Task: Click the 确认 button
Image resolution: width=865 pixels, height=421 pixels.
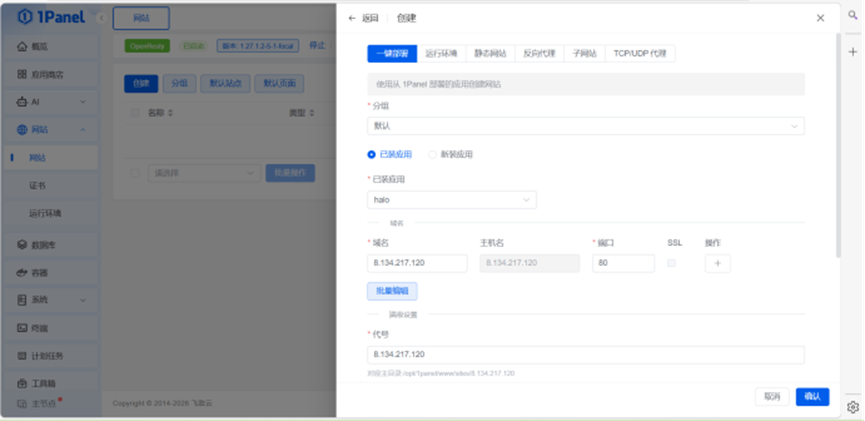Action: coord(812,397)
